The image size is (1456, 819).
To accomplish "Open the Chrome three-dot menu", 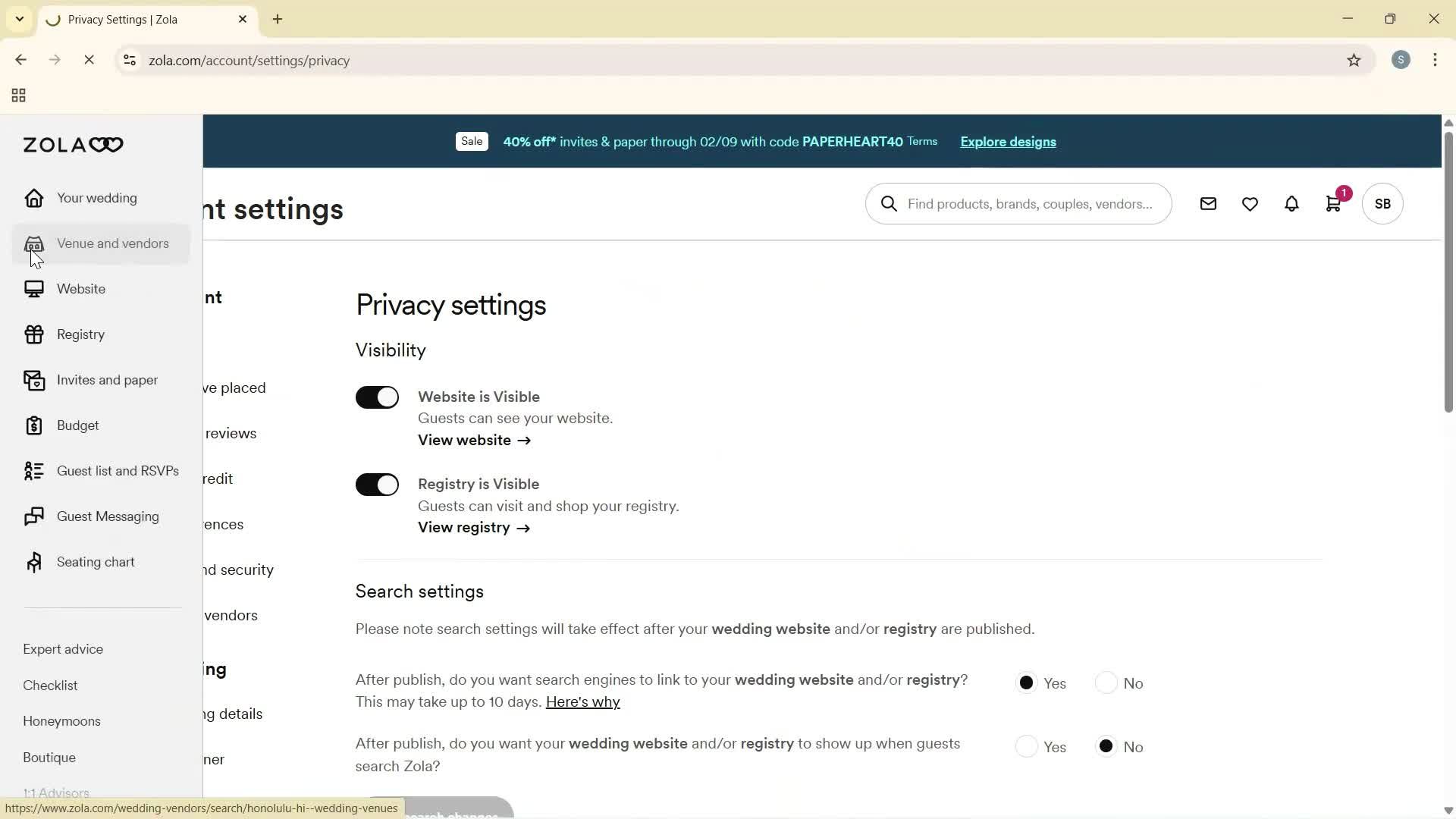I will tap(1436, 60).
